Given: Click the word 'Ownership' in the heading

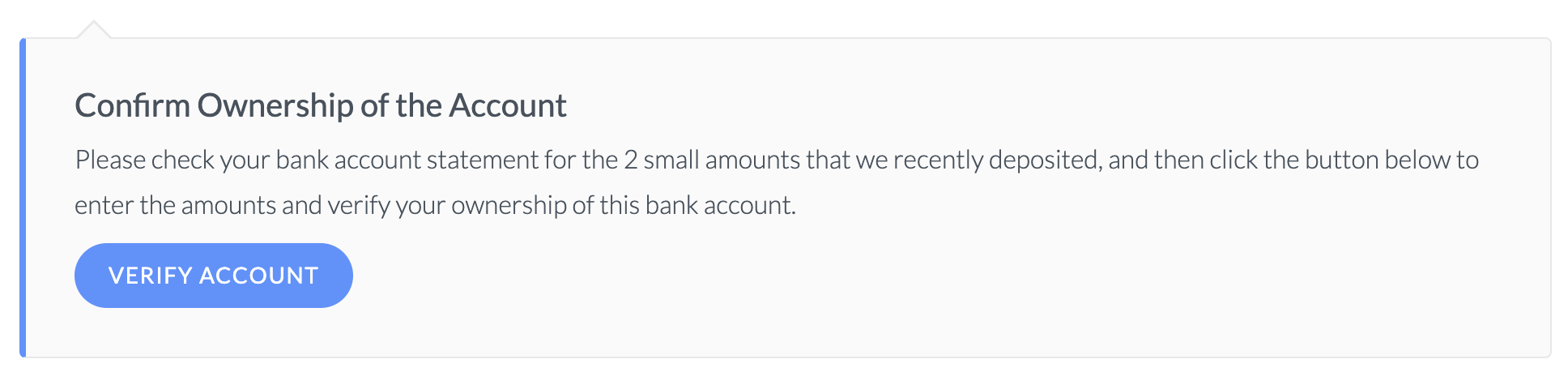Looking at the screenshot, I should 275,106.
